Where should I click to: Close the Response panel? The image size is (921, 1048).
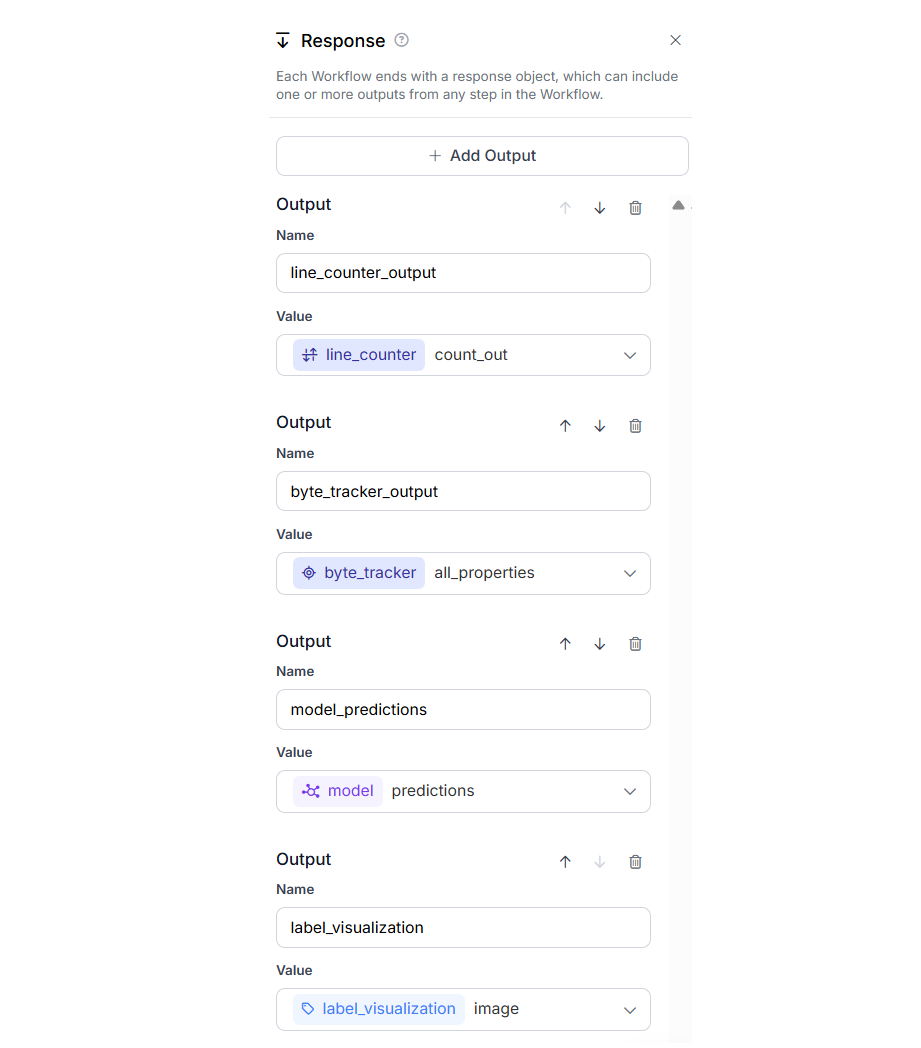[675, 40]
